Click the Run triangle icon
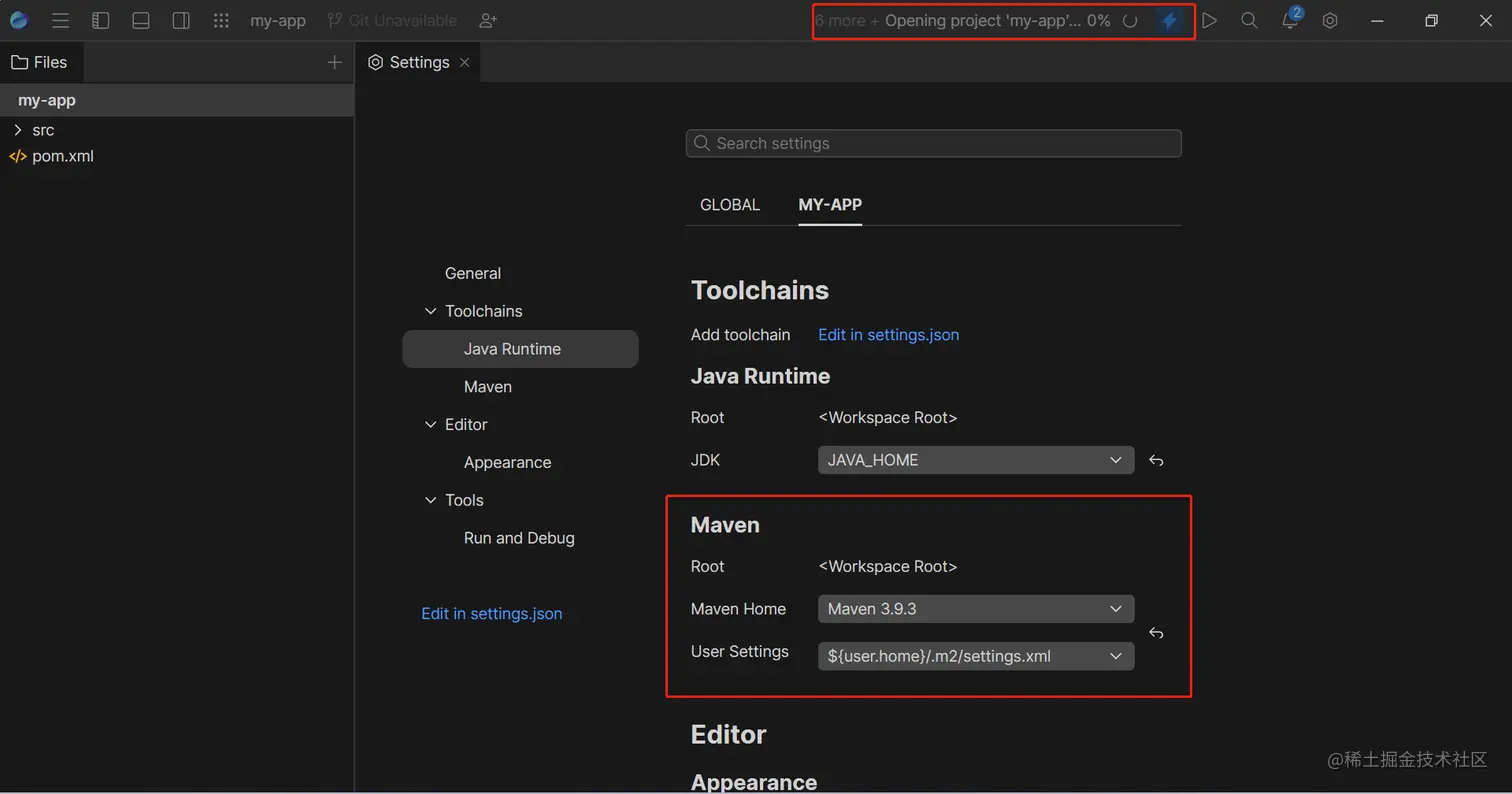This screenshot has width=1512, height=794. tap(1209, 20)
